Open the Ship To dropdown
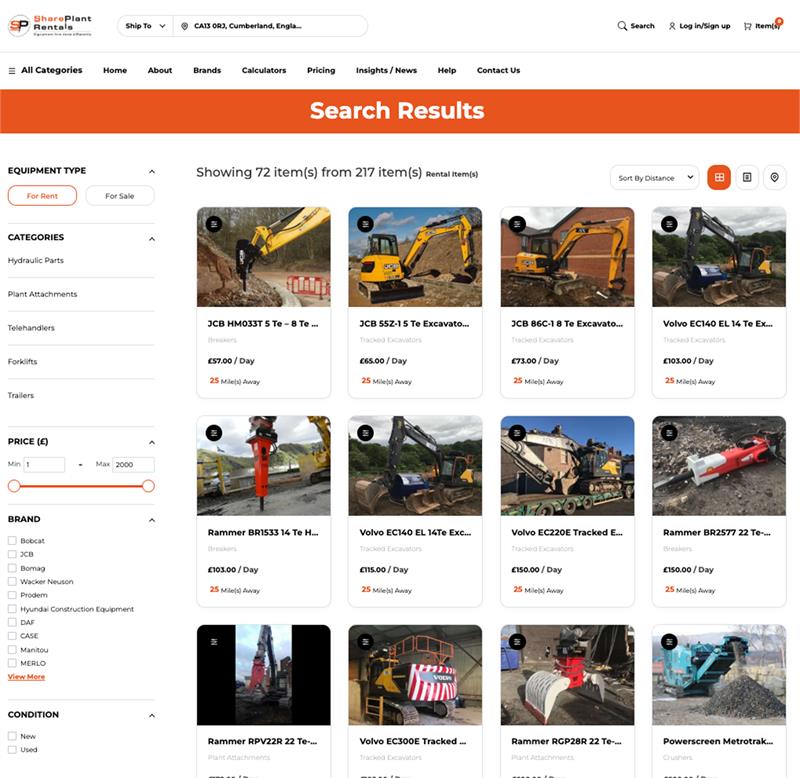The image size is (800, 778). click(x=146, y=26)
